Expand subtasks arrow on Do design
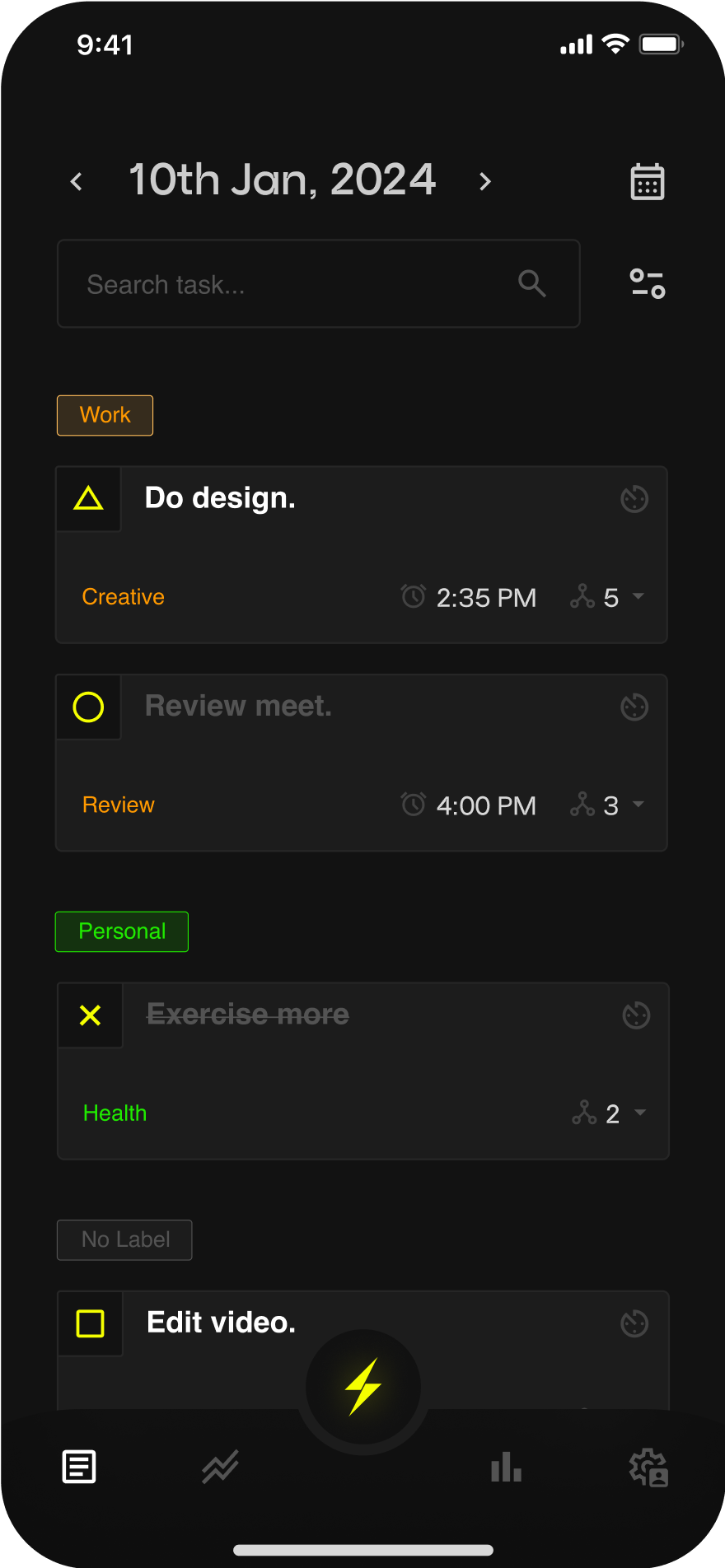The image size is (725, 1568). pos(638,596)
